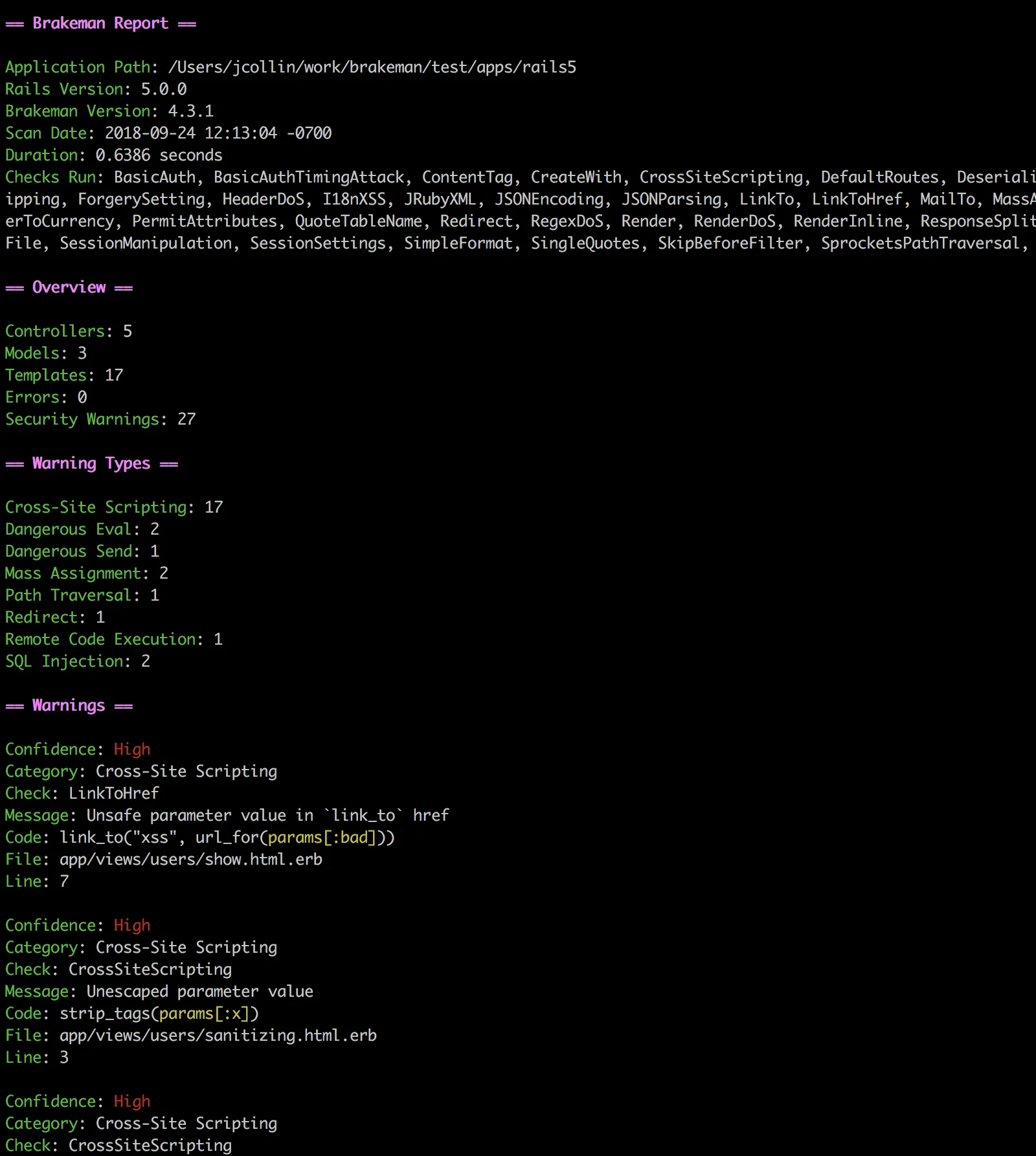
Task: Select the Rails Version 5.0.0 line
Action: click(96, 89)
